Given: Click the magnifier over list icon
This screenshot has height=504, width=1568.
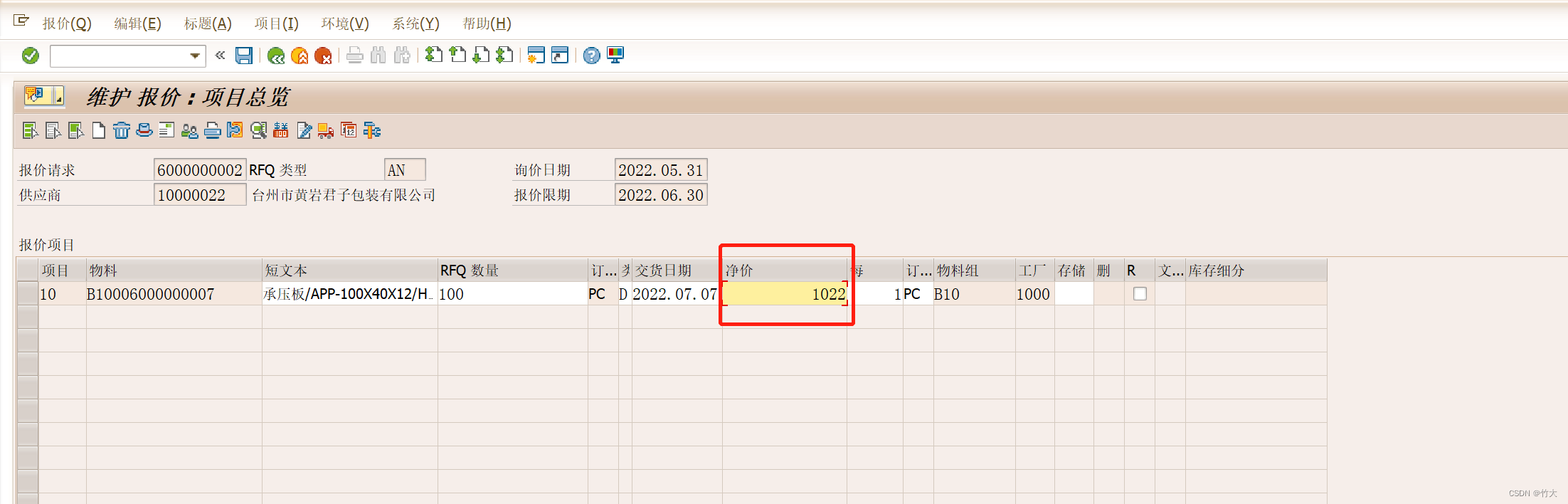Looking at the screenshot, I should (x=258, y=130).
